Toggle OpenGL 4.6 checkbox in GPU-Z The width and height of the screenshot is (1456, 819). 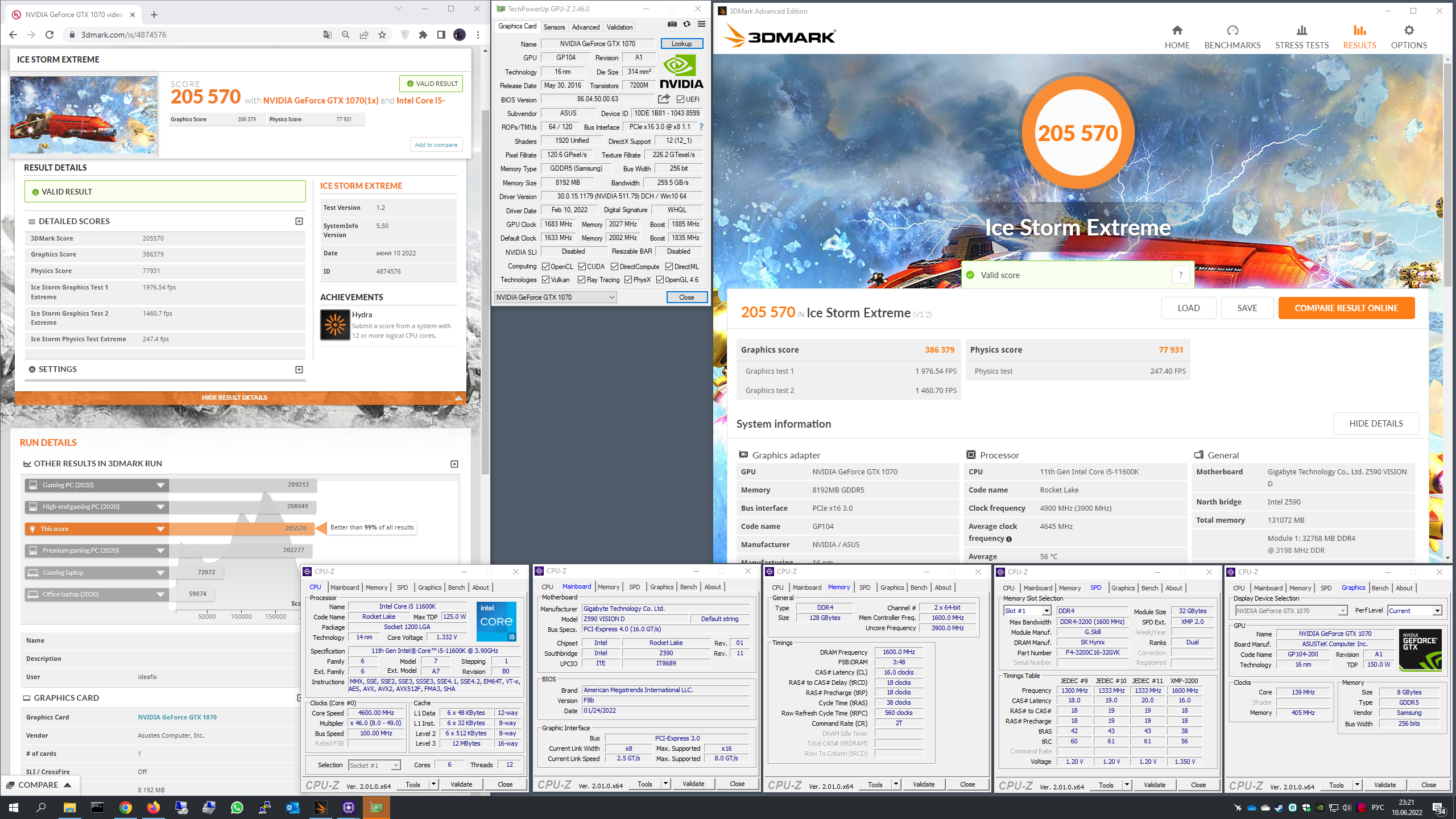(x=660, y=279)
